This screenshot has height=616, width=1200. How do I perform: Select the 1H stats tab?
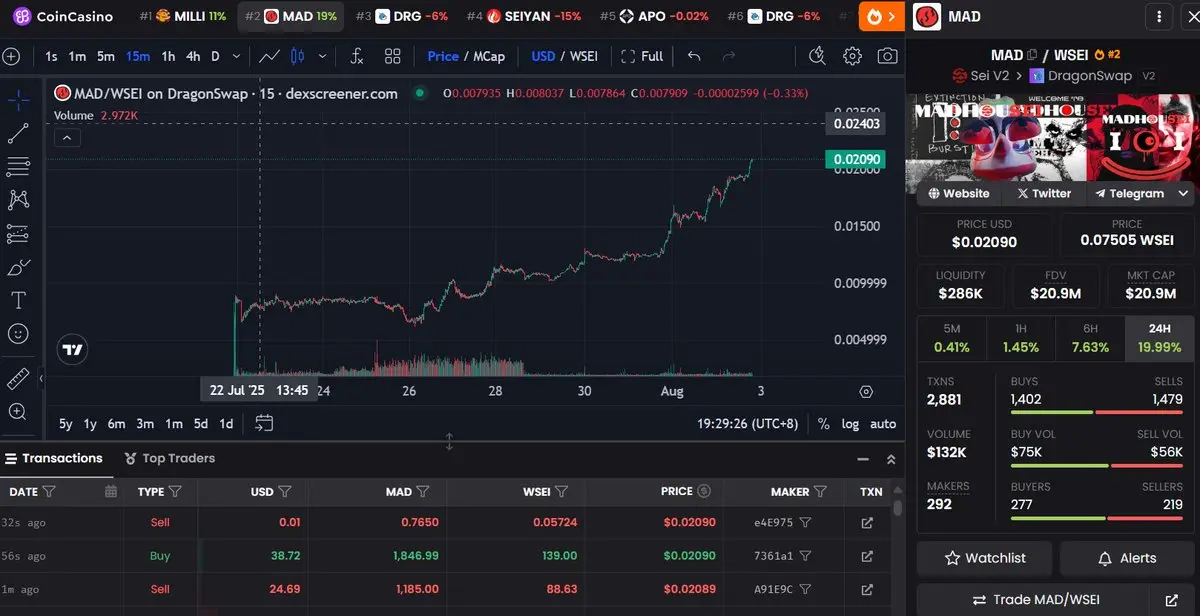[x=1021, y=338]
